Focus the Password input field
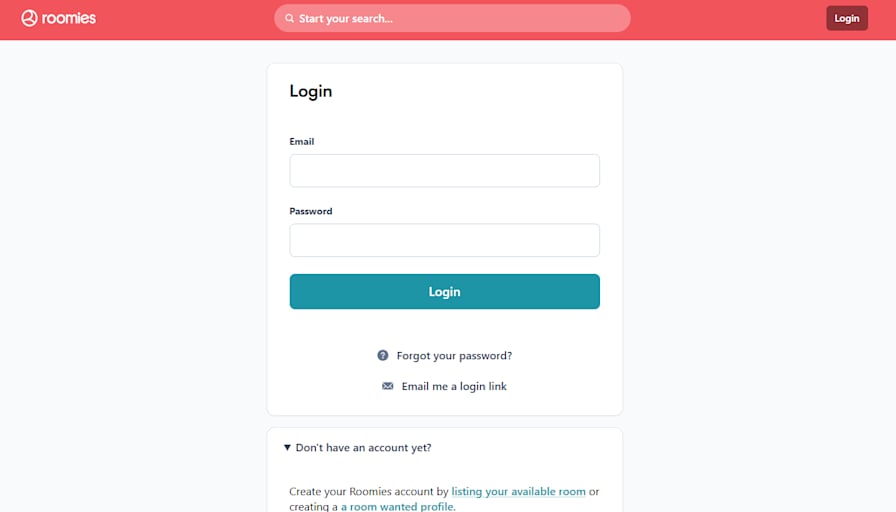Screen dimensions: 896x512 tap(445, 240)
